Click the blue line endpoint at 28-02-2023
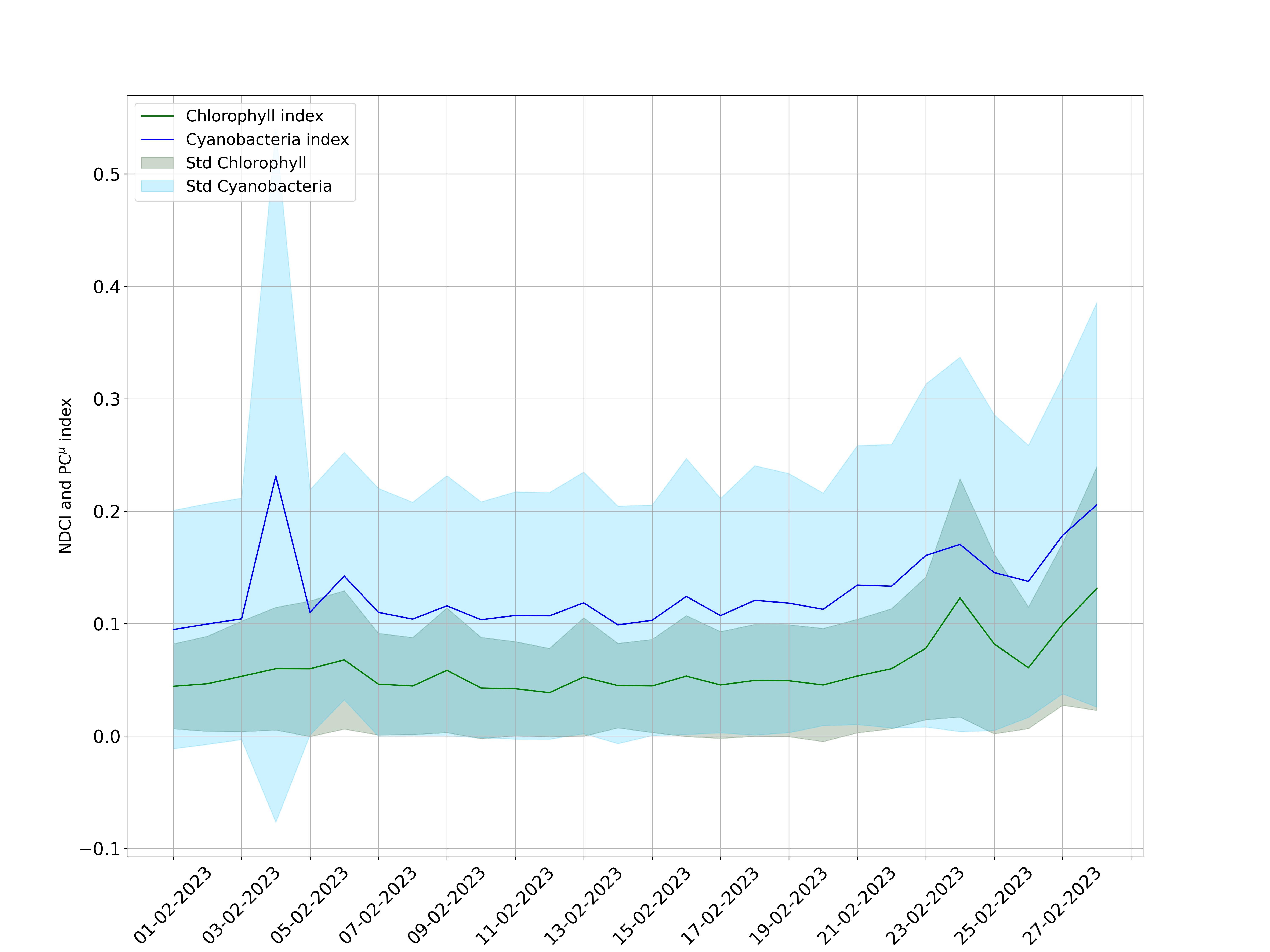Screen dimensions: 1270x952 1097,505
